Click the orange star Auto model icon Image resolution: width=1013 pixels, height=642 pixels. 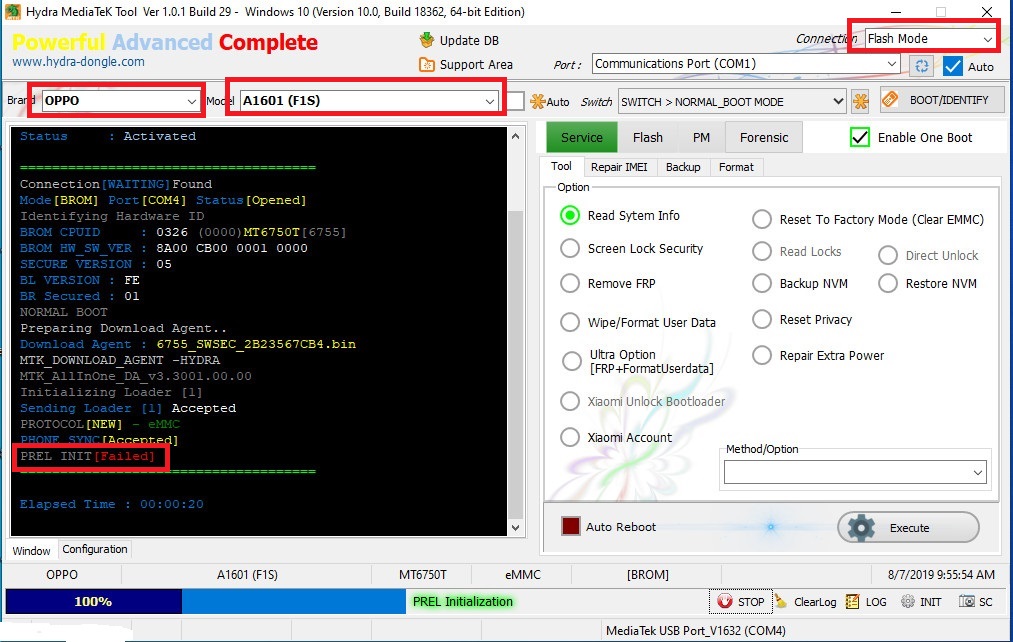pyautogui.click(x=538, y=101)
